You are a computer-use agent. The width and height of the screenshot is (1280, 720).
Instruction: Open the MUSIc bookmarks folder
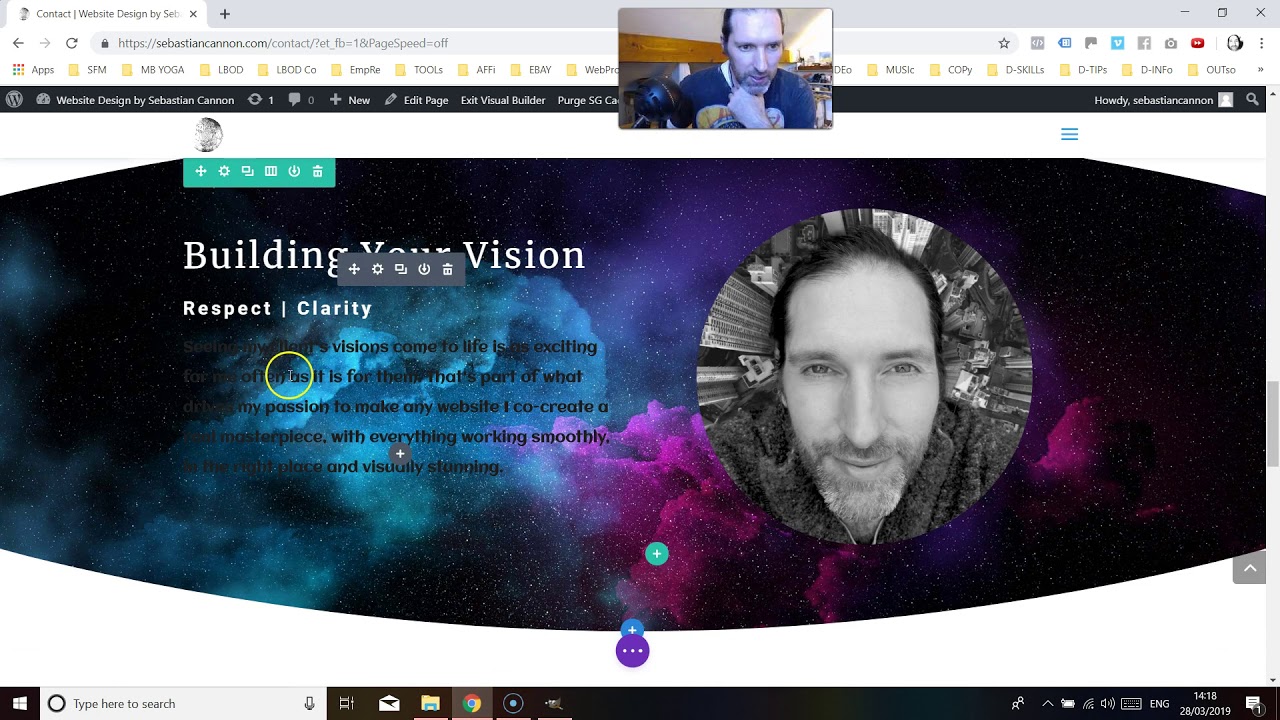pos(890,70)
